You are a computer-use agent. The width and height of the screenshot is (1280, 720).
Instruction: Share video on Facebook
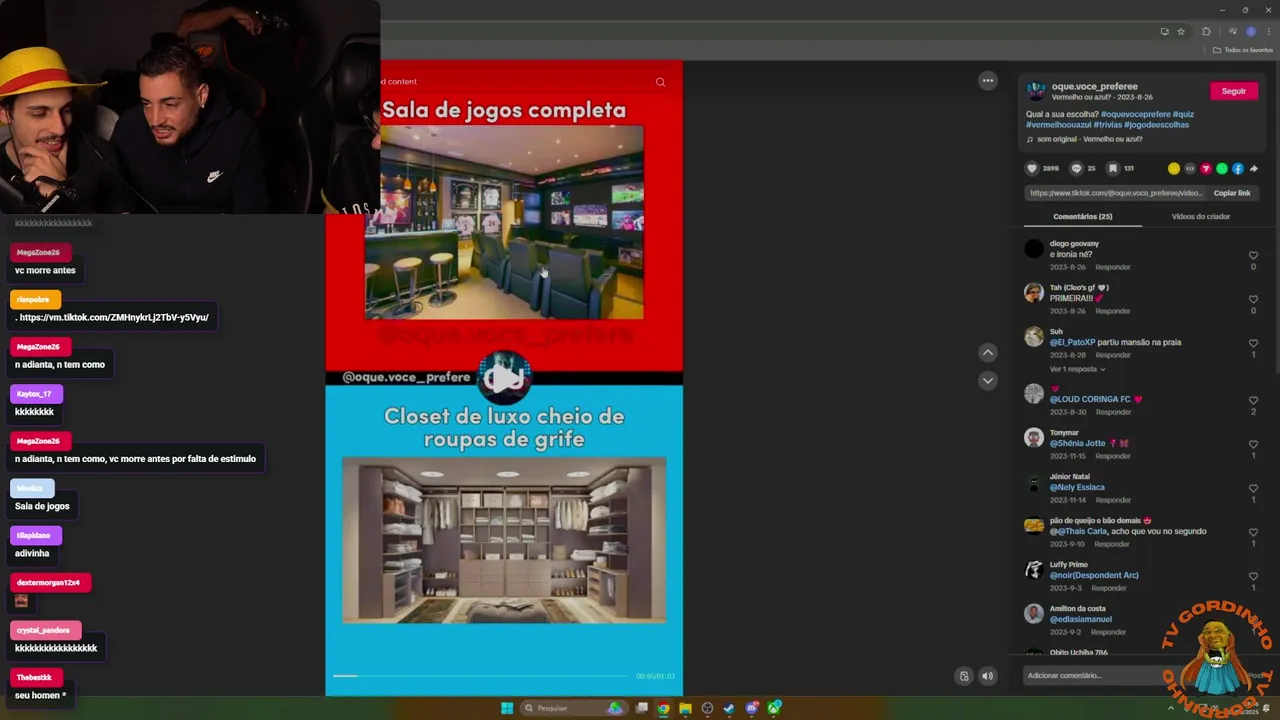pos(1238,169)
